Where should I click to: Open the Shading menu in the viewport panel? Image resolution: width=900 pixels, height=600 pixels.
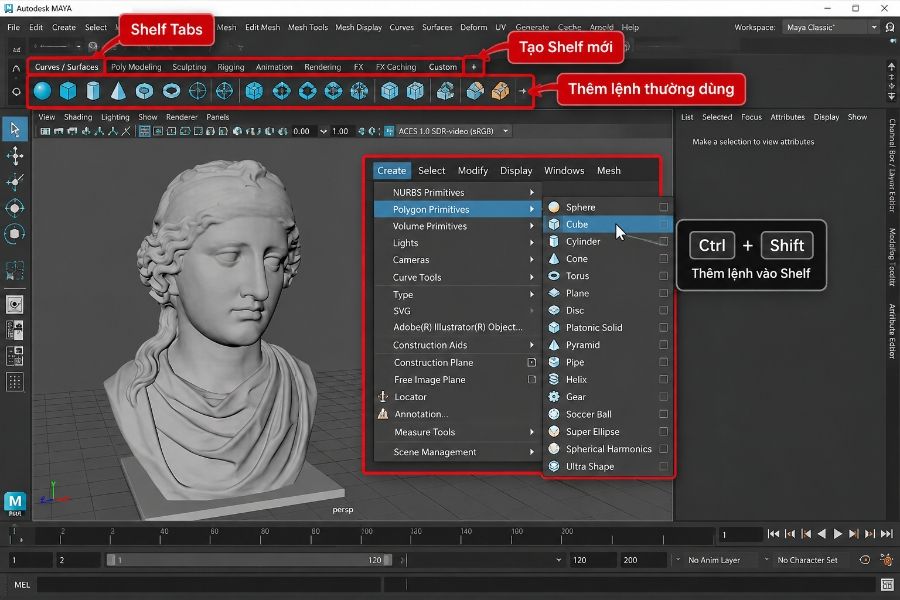(78, 117)
